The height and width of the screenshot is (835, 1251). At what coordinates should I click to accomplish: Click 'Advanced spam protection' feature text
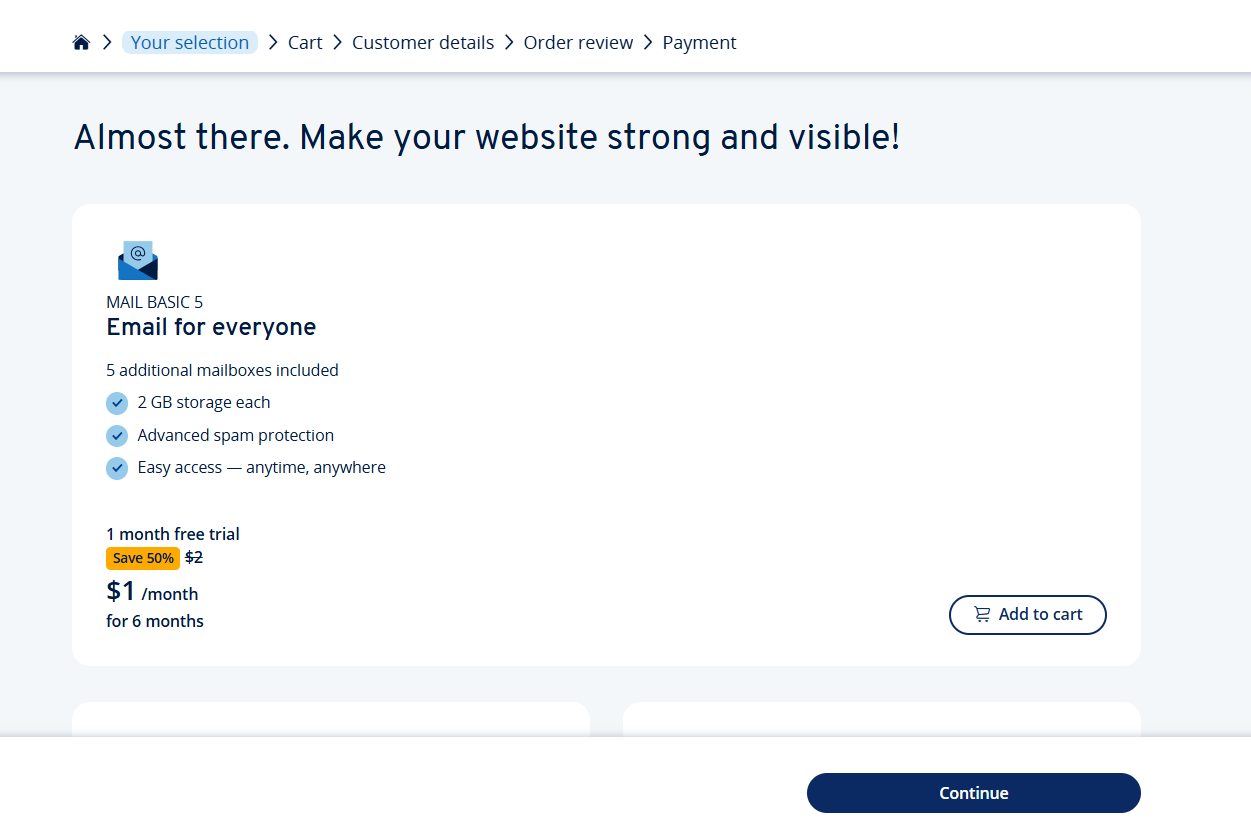pos(236,436)
